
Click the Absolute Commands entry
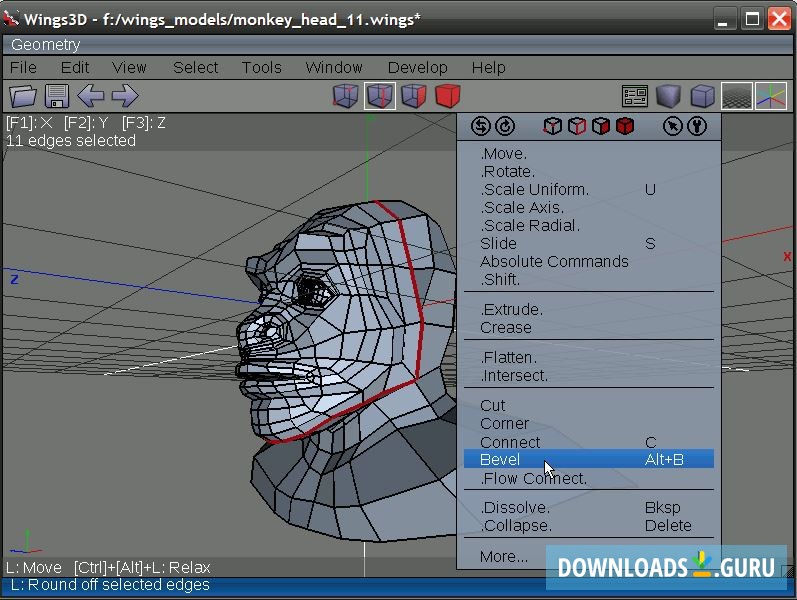coord(554,261)
